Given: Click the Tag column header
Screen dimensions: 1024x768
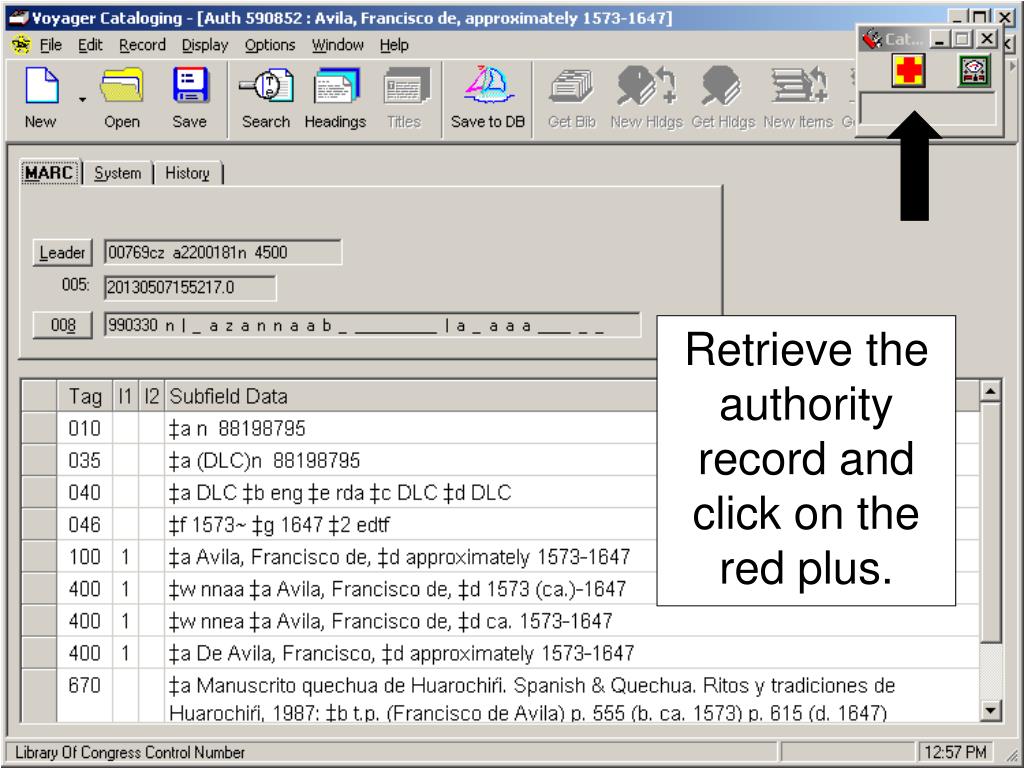Looking at the screenshot, I should pos(85,396).
